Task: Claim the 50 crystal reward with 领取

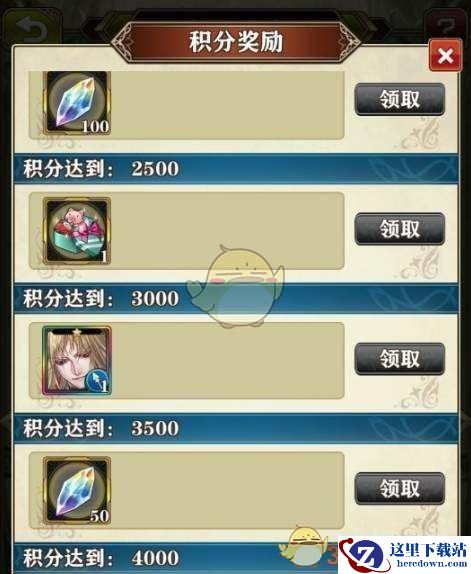Action: [400, 489]
